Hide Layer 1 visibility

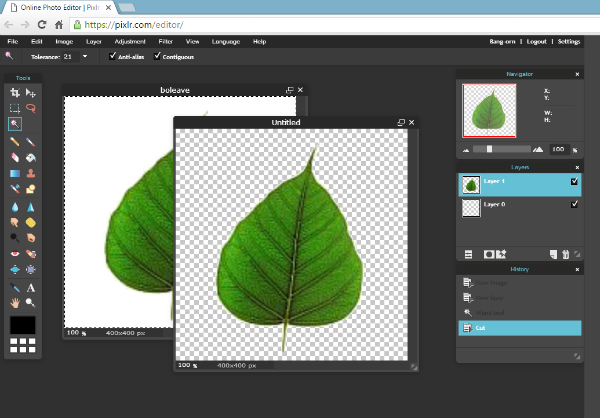click(574, 181)
